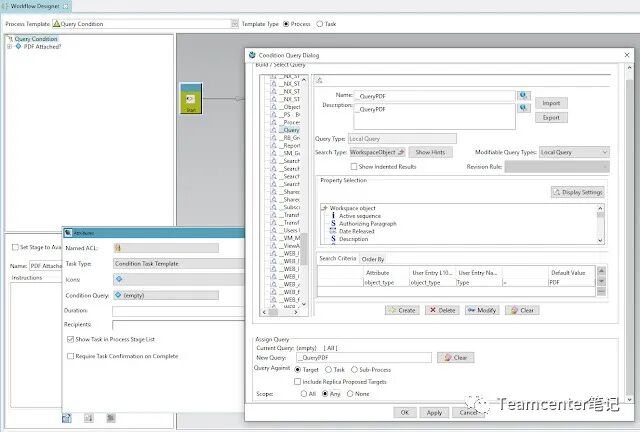The image size is (640, 432).
Task: Click the Named ACL icon in Attributes
Action: coord(117,247)
